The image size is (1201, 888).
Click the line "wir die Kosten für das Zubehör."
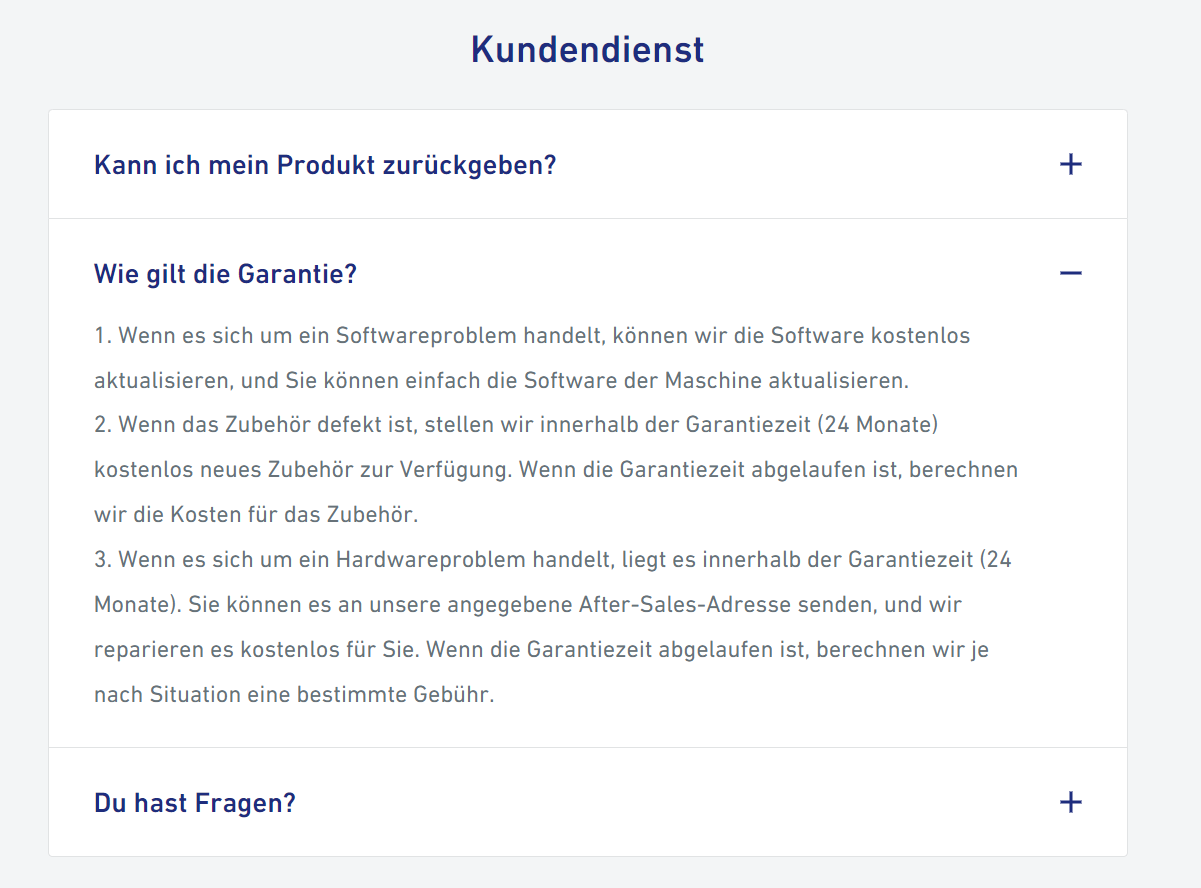tap(255, 515)
